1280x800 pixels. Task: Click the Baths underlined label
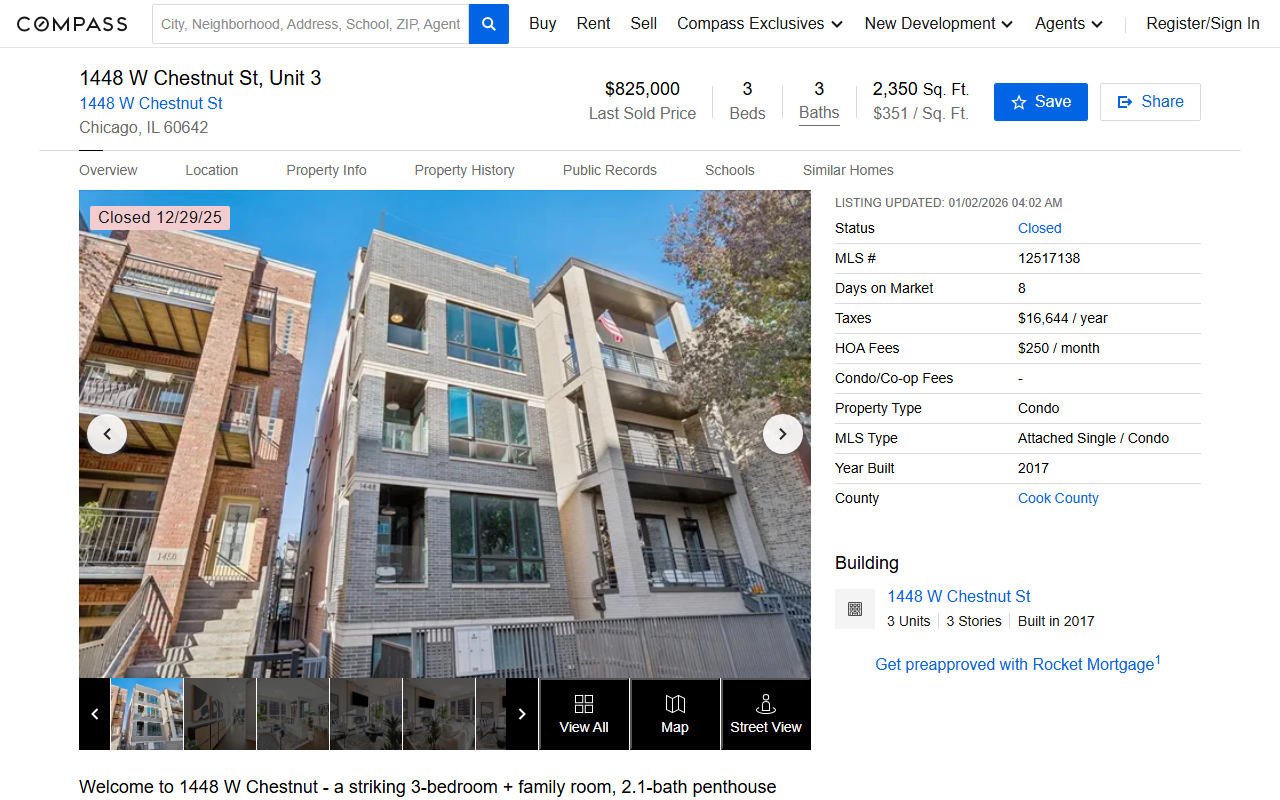coord(819,113)
